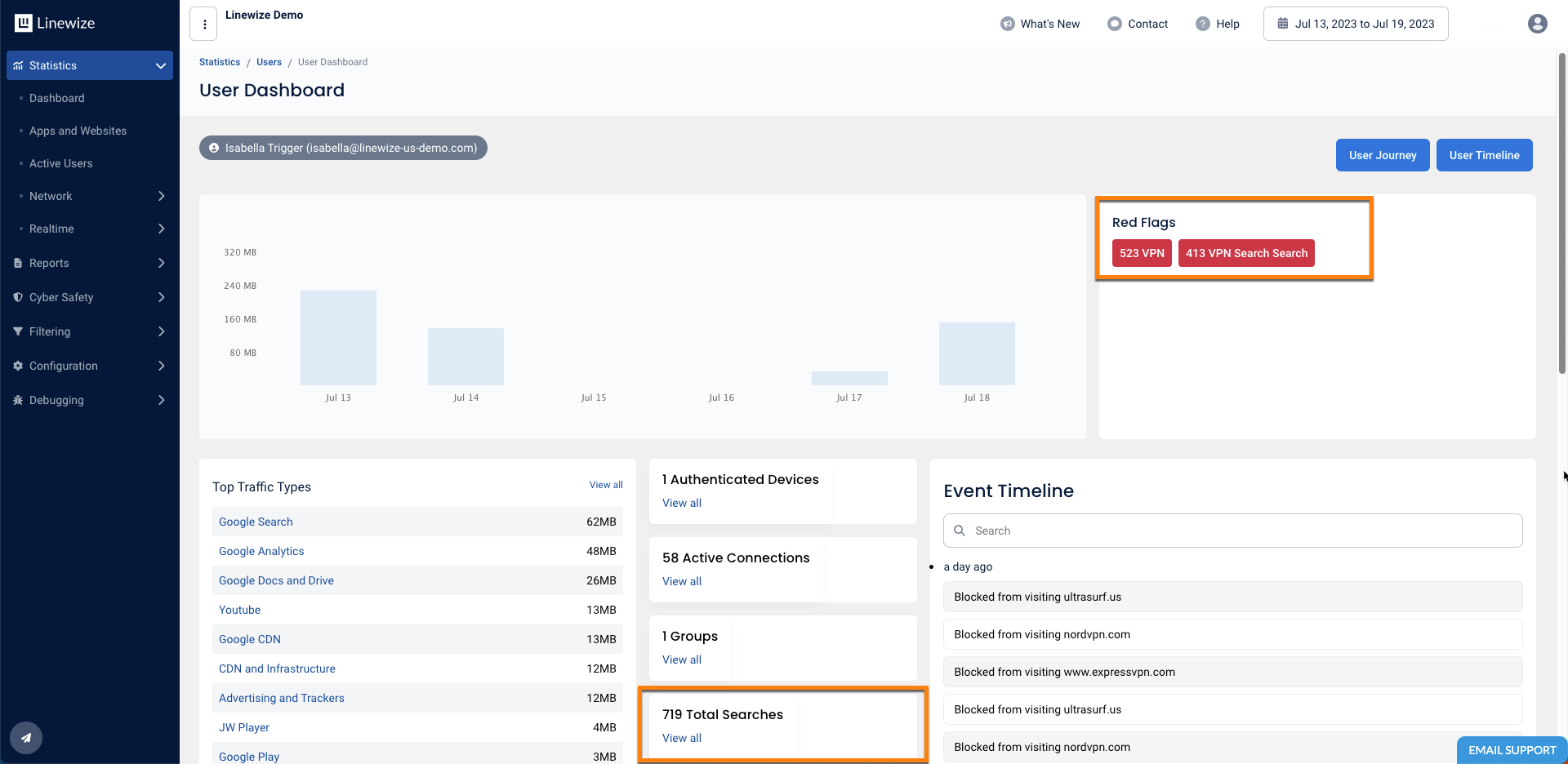Open the Jul 13 to Jul 19 date picker
1568x764 pixels.
coord(1356,24)
